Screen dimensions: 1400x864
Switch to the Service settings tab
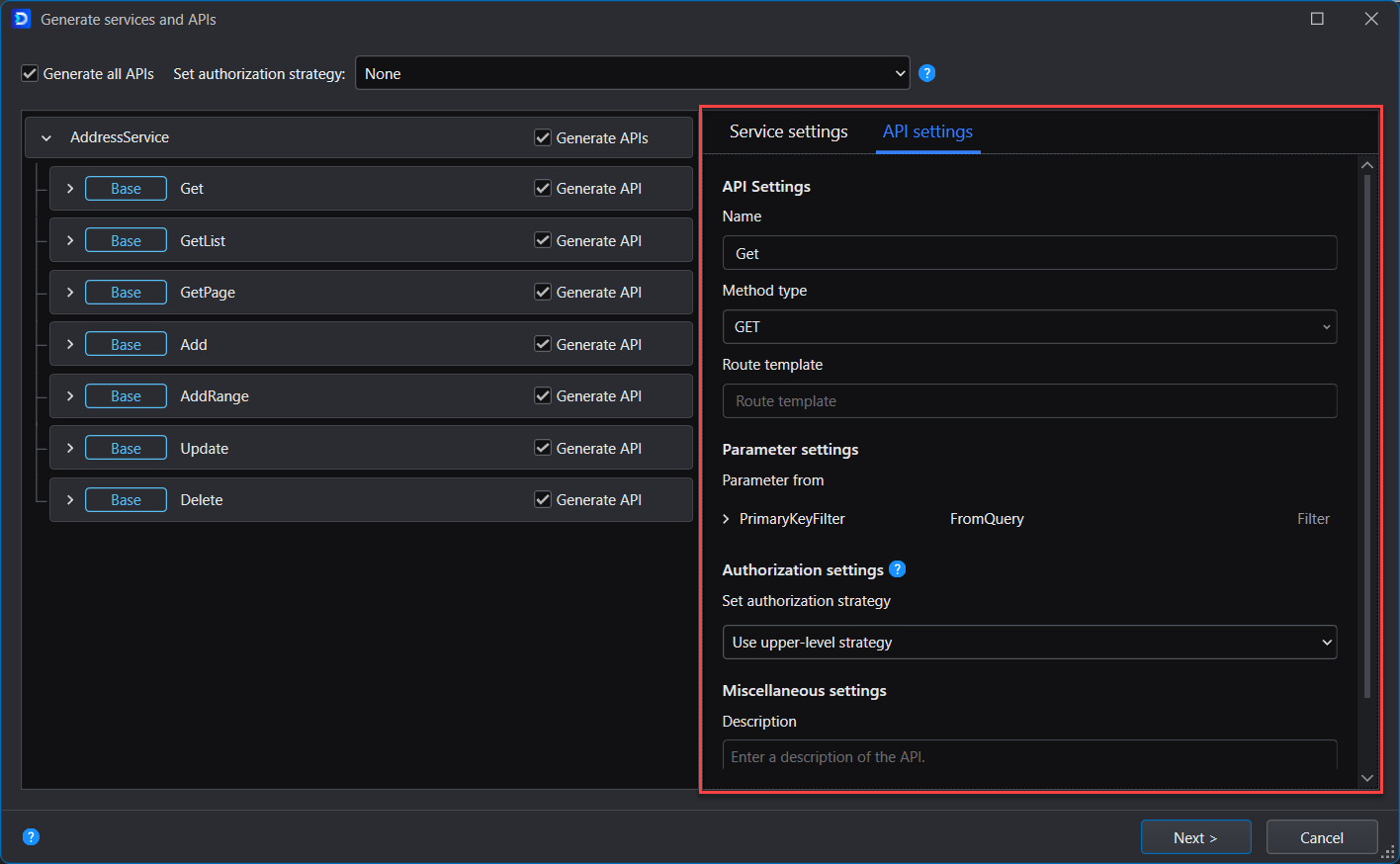coord(788,131)
